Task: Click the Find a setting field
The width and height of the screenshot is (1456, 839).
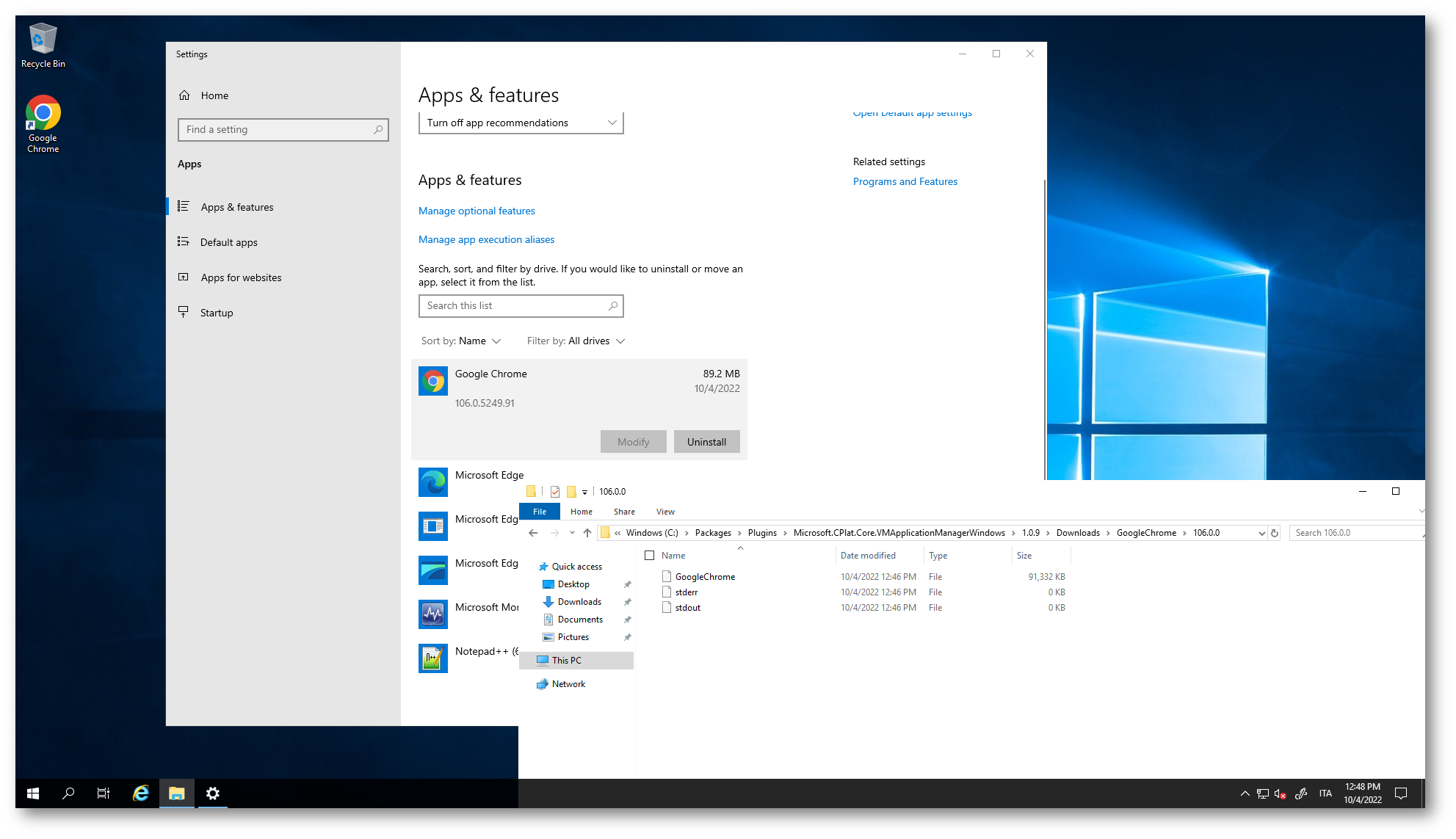Action: pyautogui.click(x=283, y=129)
